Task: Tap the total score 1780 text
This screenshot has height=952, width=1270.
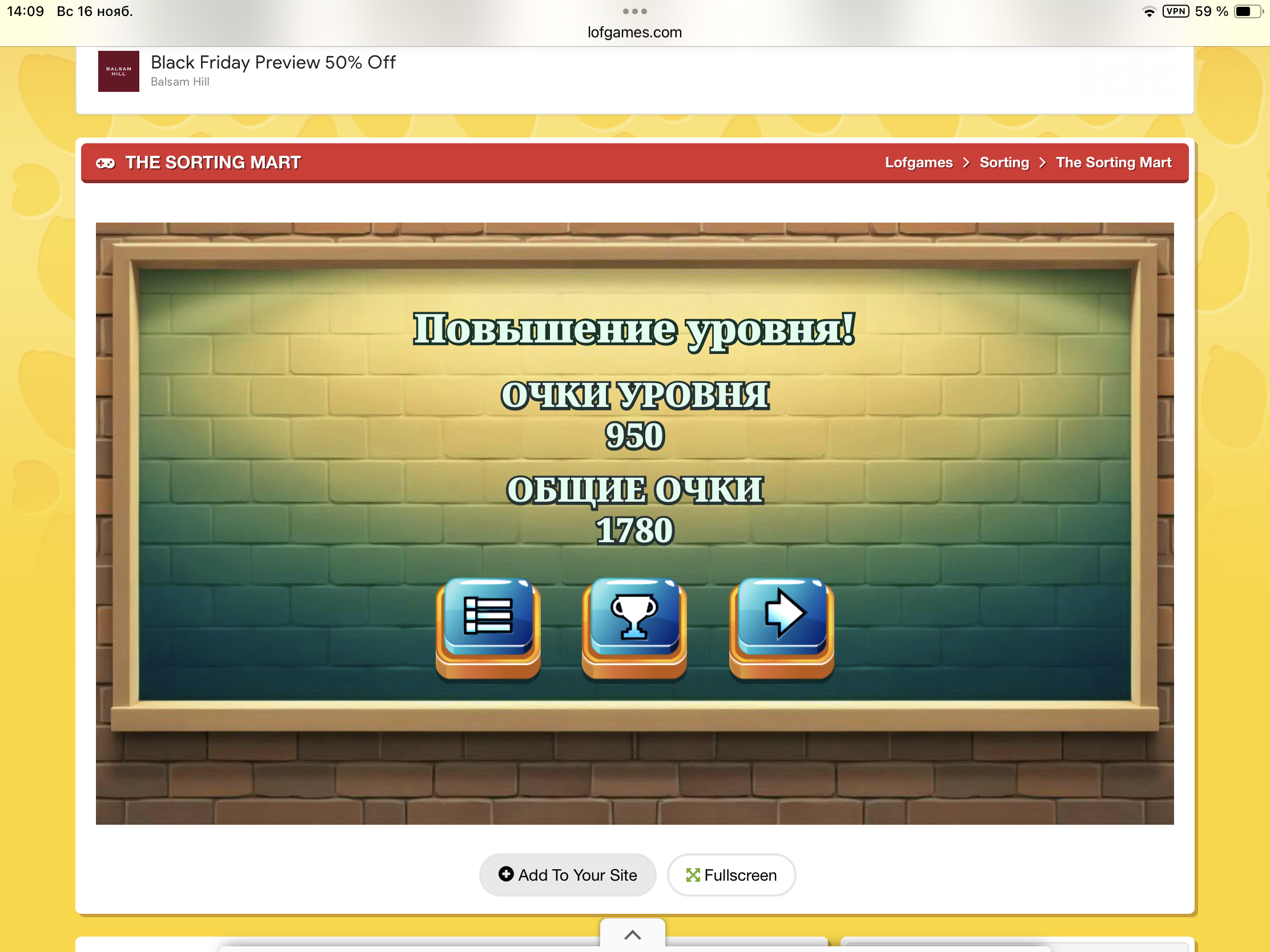Action: tap(634, 530)
